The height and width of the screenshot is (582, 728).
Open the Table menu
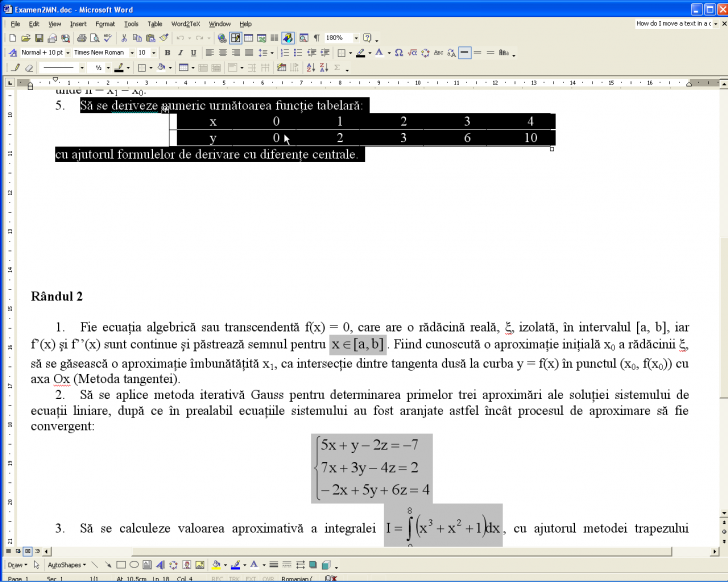[x=155, y=24]
